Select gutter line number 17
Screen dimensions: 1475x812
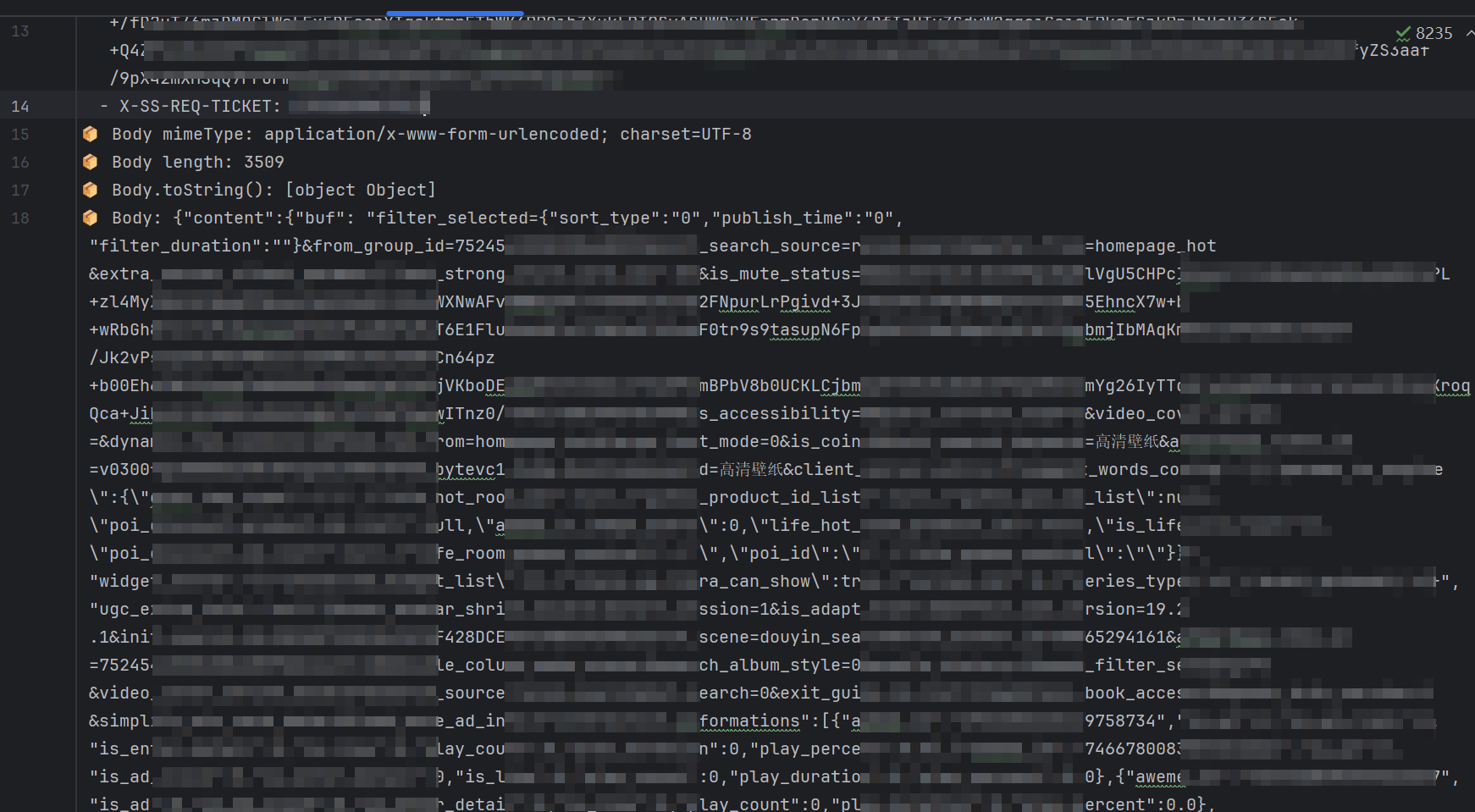pos(20,190)
